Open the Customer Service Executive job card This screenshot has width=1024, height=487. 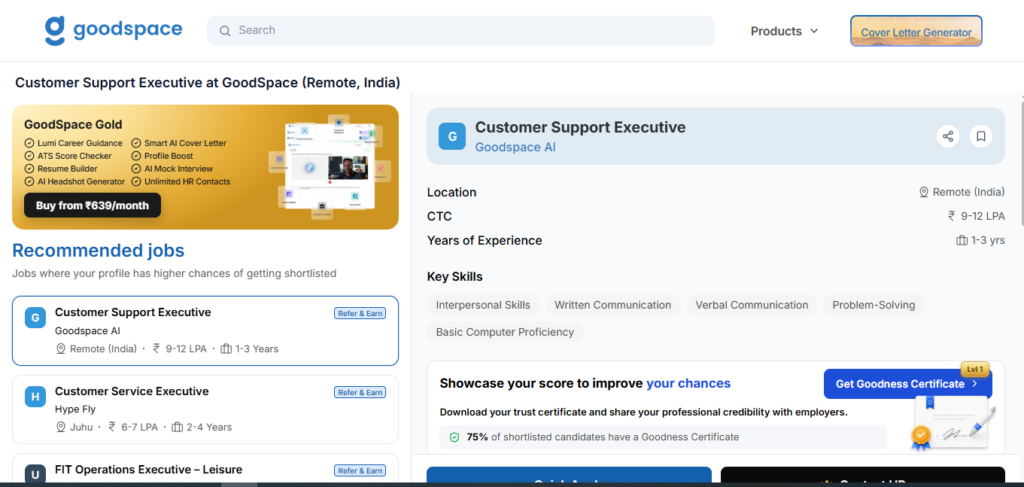click(x=205, y=409)
